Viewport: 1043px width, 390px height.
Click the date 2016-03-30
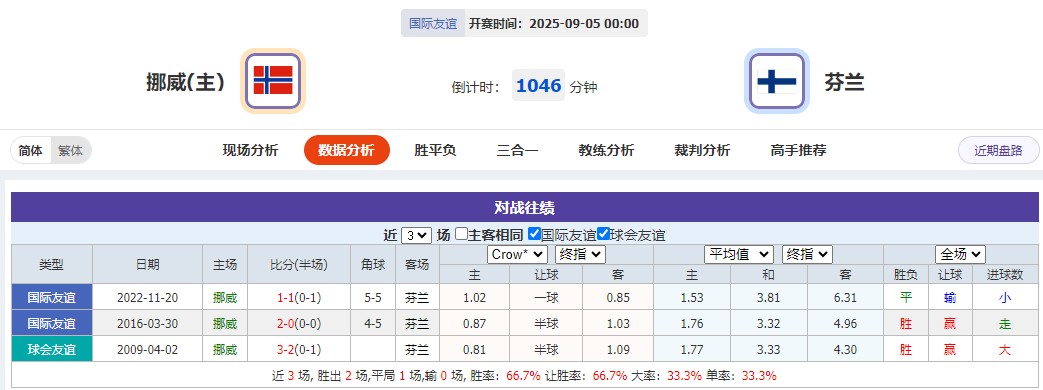pyautogui.click(x=148, y=323)
